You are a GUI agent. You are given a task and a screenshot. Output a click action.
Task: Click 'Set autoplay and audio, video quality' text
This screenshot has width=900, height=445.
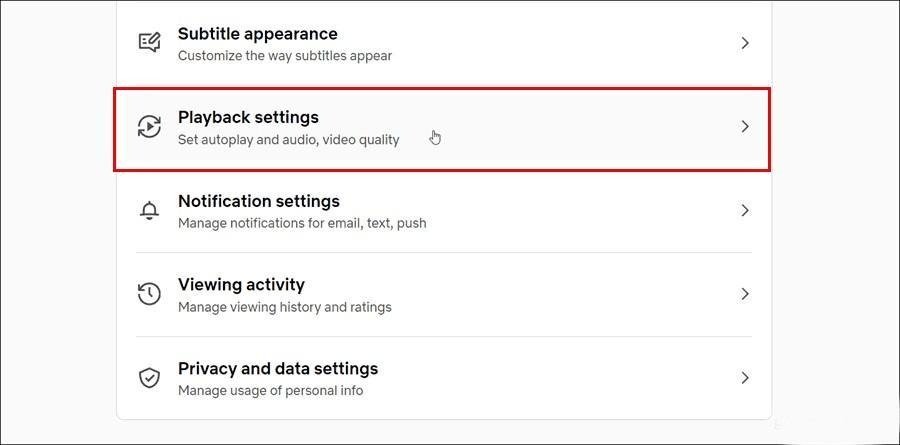(x=288, y=140)
